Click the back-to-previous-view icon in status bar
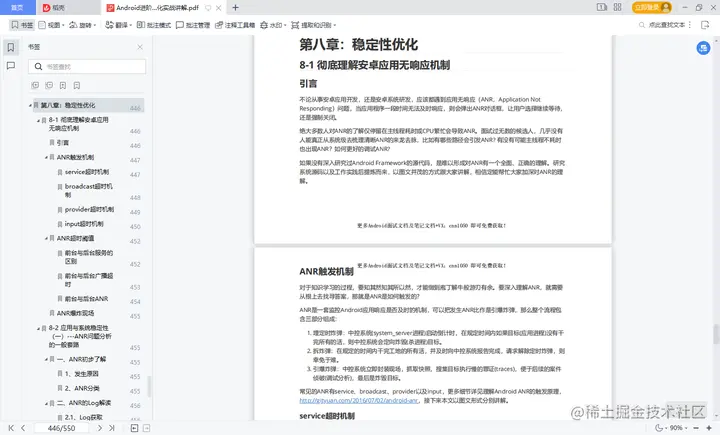Screen dimensions: 720x435 click(134, 428)
